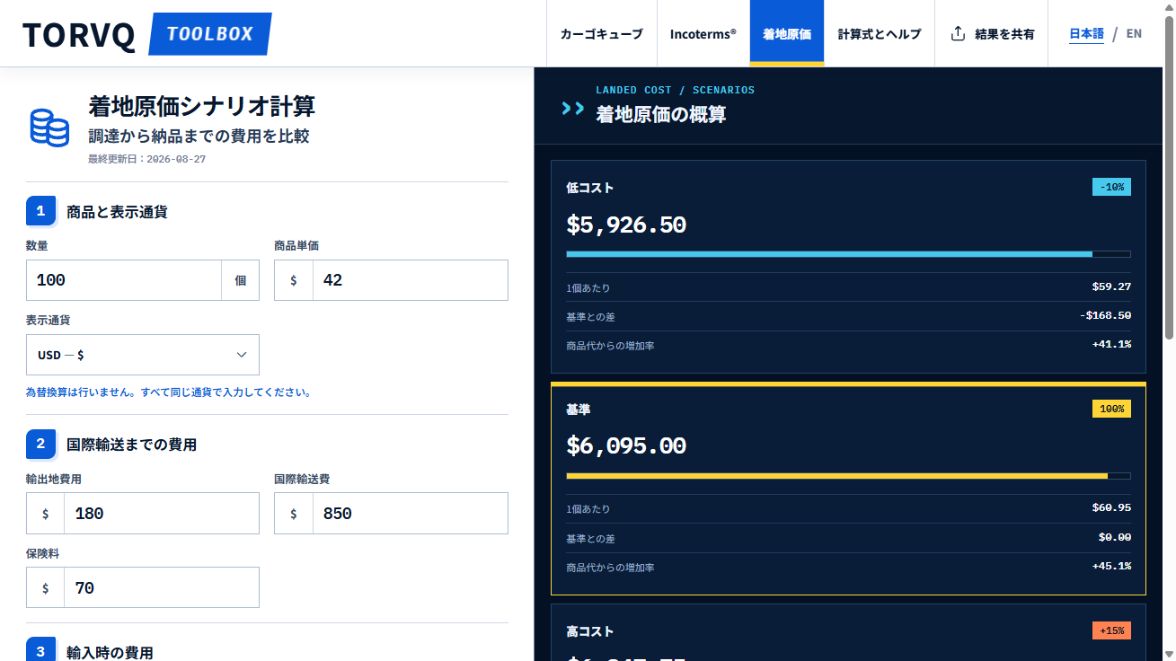Click the coin stack icon
This screenshot has width=1176, height=661.
tap(50, 128)
